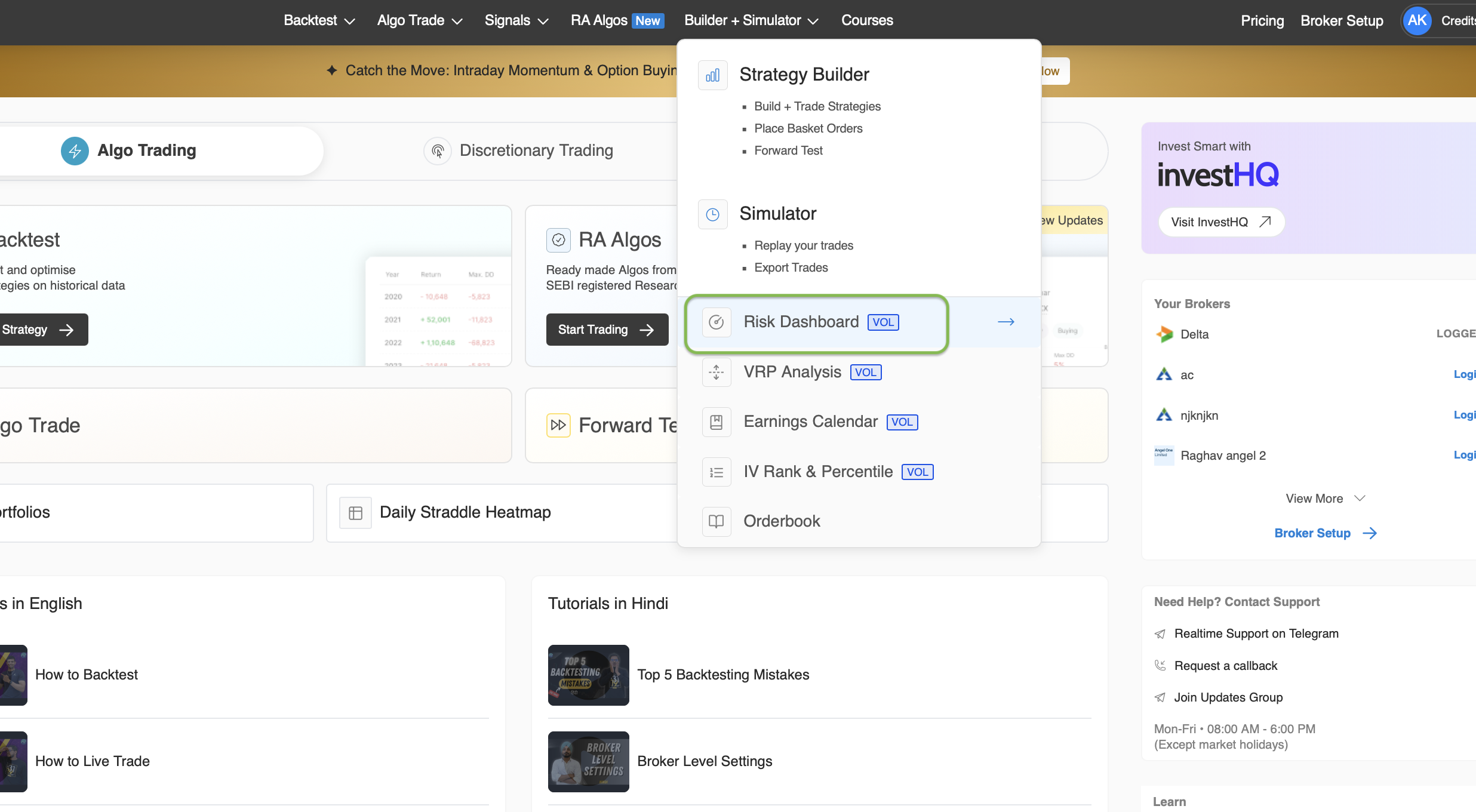
Task: Expand the Signals menu
Action: point(516,21)
